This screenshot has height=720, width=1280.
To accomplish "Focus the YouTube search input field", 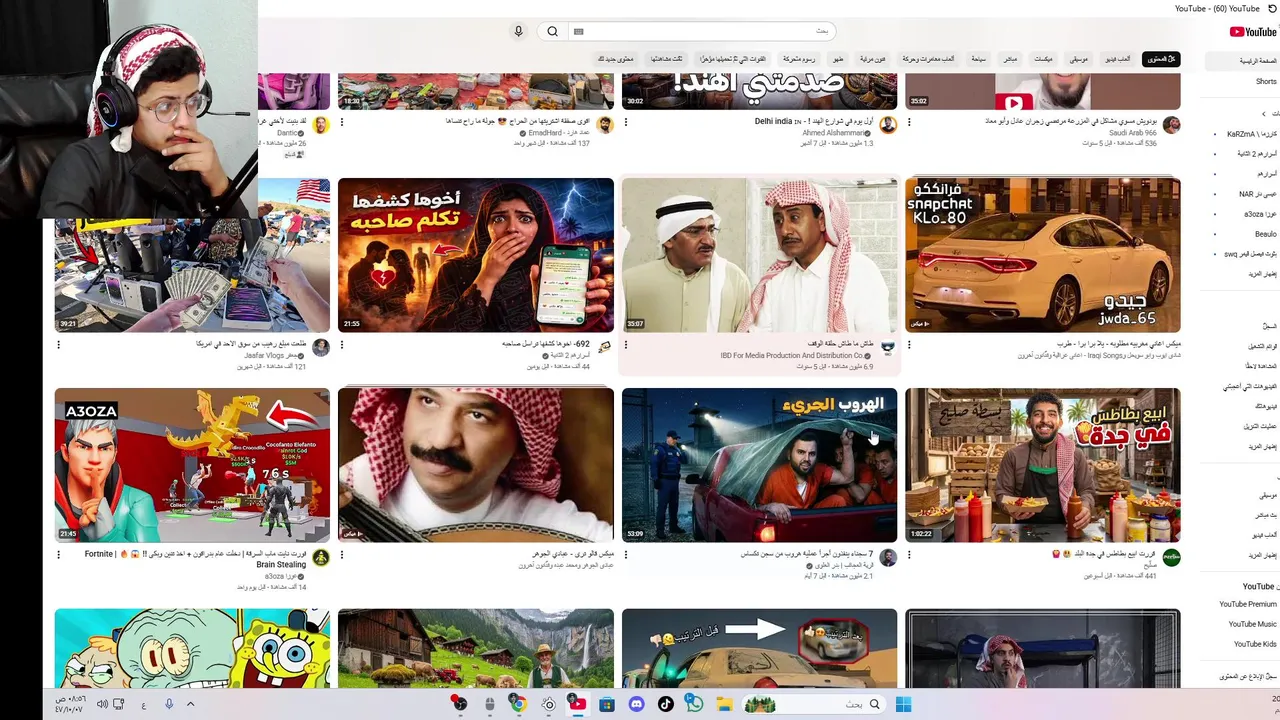I will [x=700, y=31].
